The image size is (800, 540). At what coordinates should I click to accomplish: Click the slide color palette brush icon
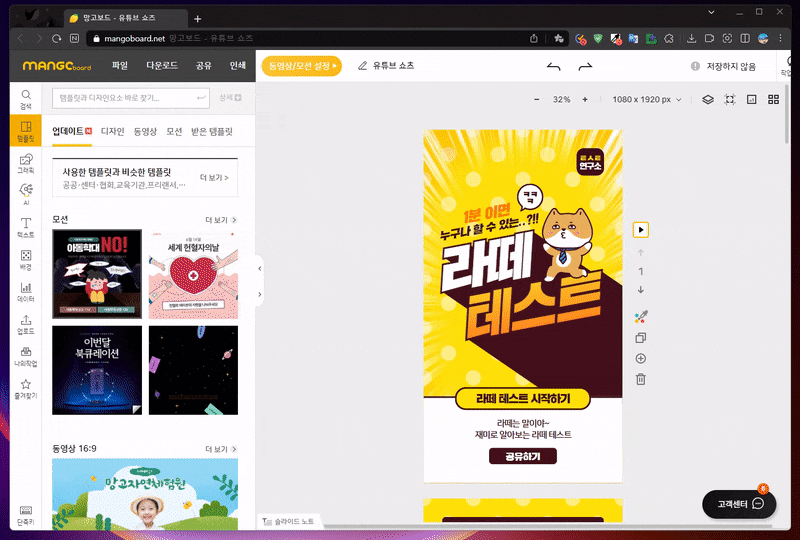coord(641,316)
